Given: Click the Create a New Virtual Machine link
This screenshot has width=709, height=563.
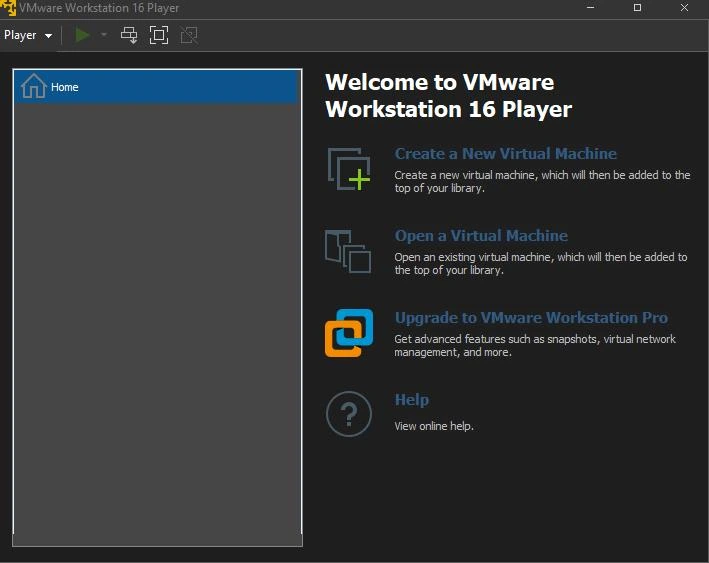Looking at the screenshot, I should click(505, 154).
